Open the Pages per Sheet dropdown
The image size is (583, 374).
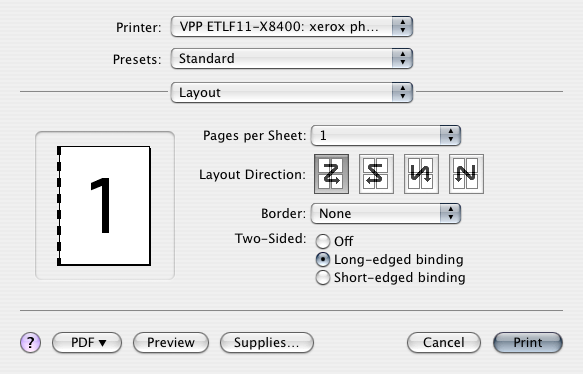[x=386, y=135]
